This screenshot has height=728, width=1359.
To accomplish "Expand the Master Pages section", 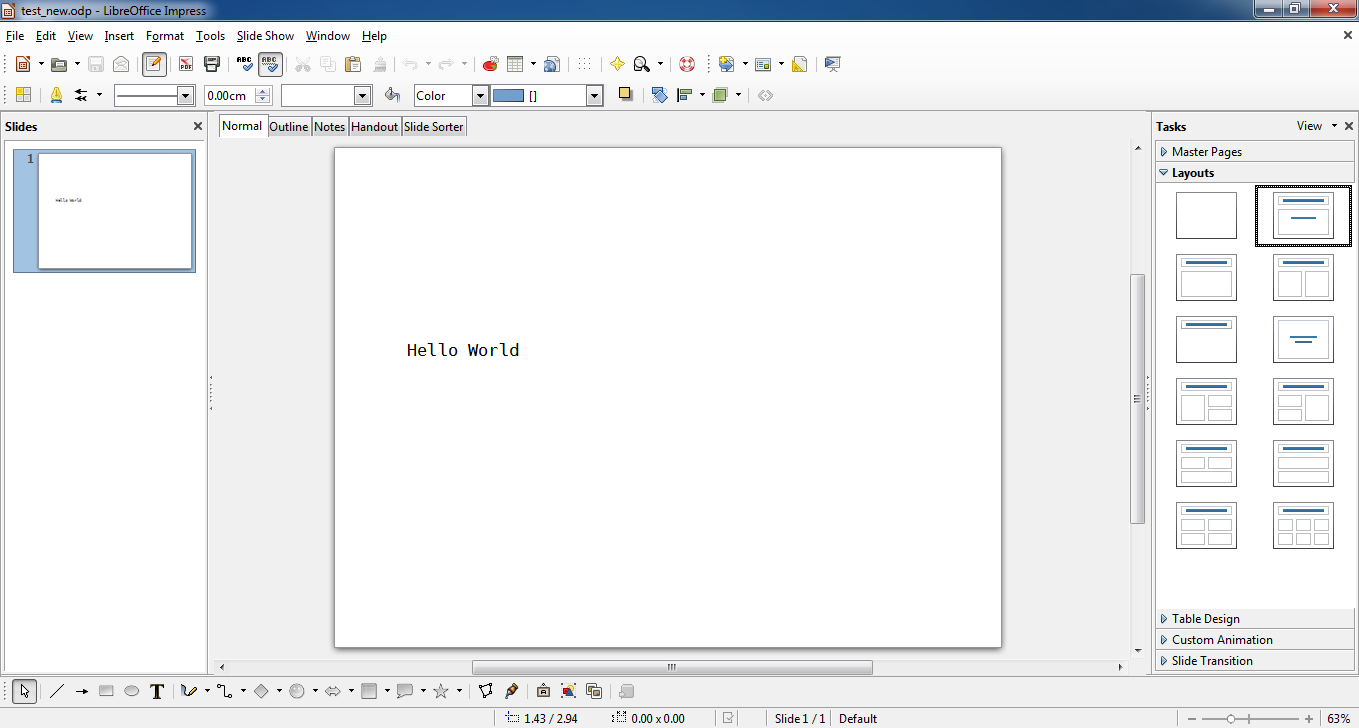I will click(x=1206, y=152).
